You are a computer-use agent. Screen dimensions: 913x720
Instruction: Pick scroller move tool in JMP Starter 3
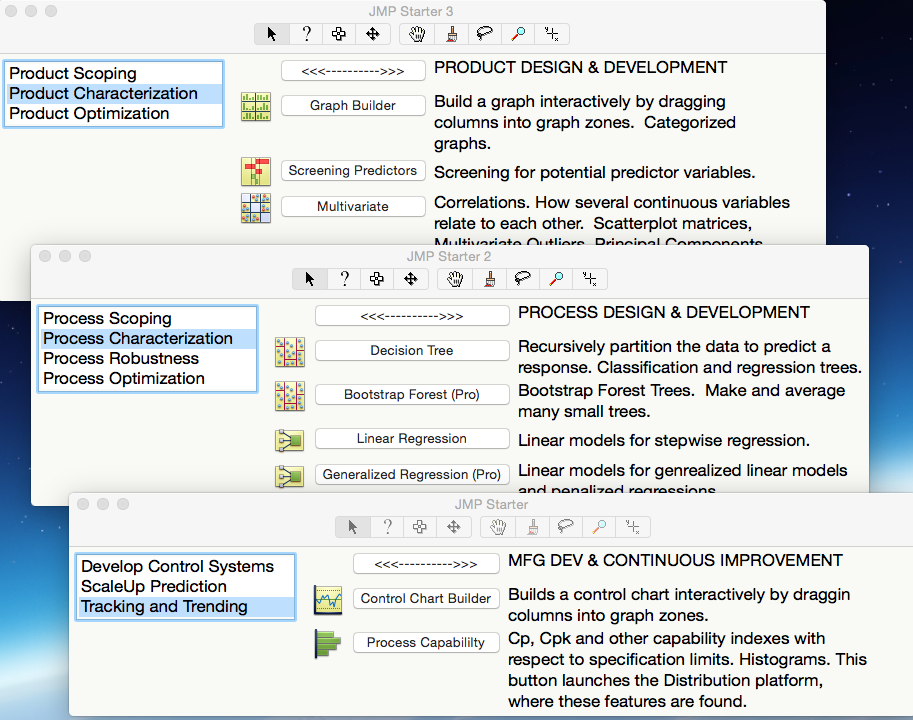click(x=373, y=34)
